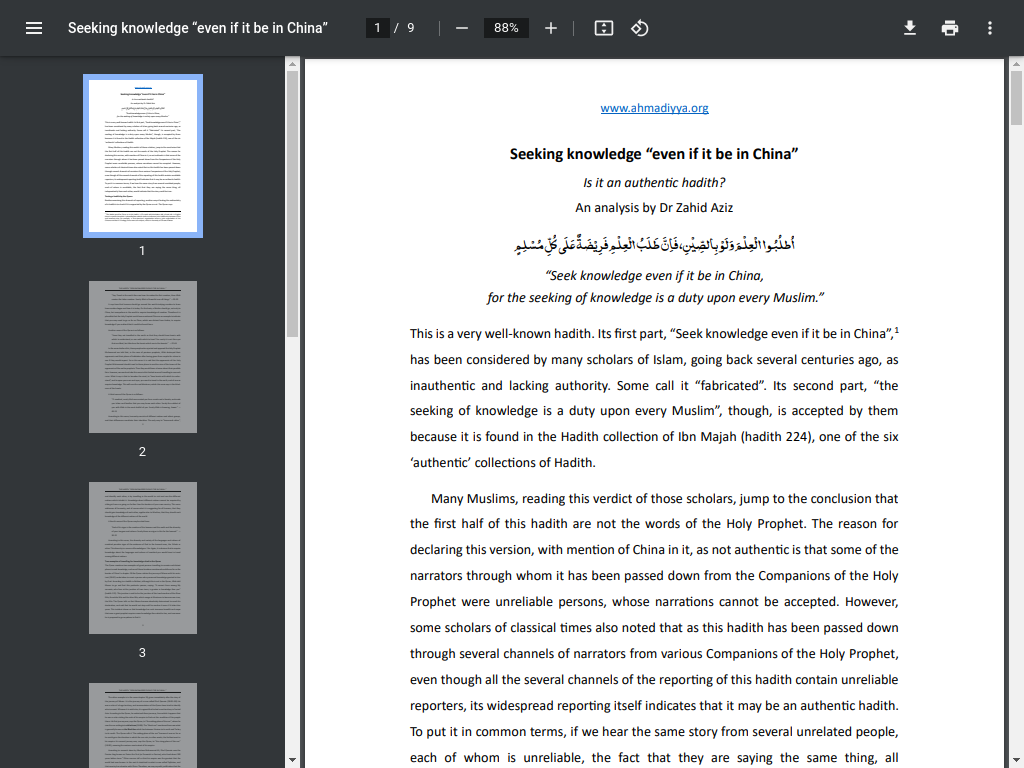The height and width of the screenshot is (768, 1024).
Task: Click the zoom in plus icon
Action: point(551,28)
